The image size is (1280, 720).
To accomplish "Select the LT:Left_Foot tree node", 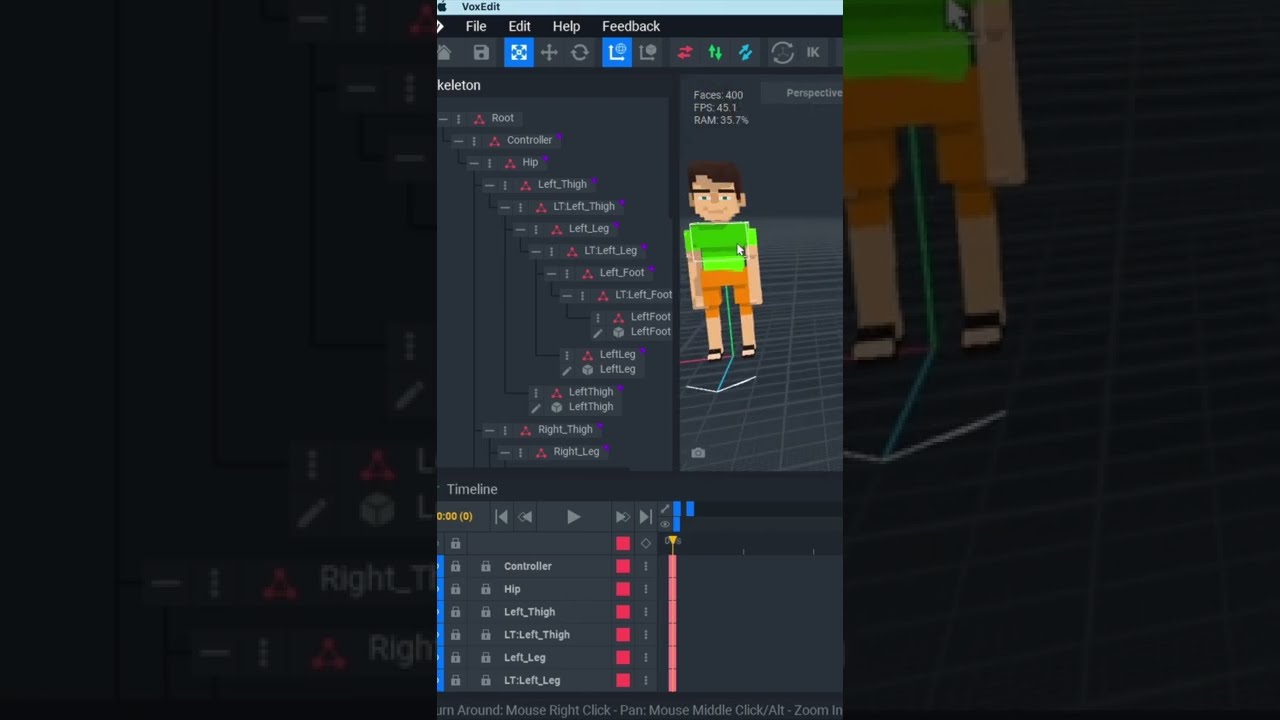I will 643,295.
